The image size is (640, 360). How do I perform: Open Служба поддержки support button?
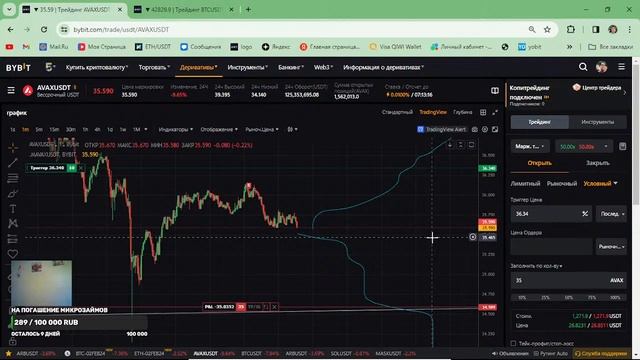(600, 353)
